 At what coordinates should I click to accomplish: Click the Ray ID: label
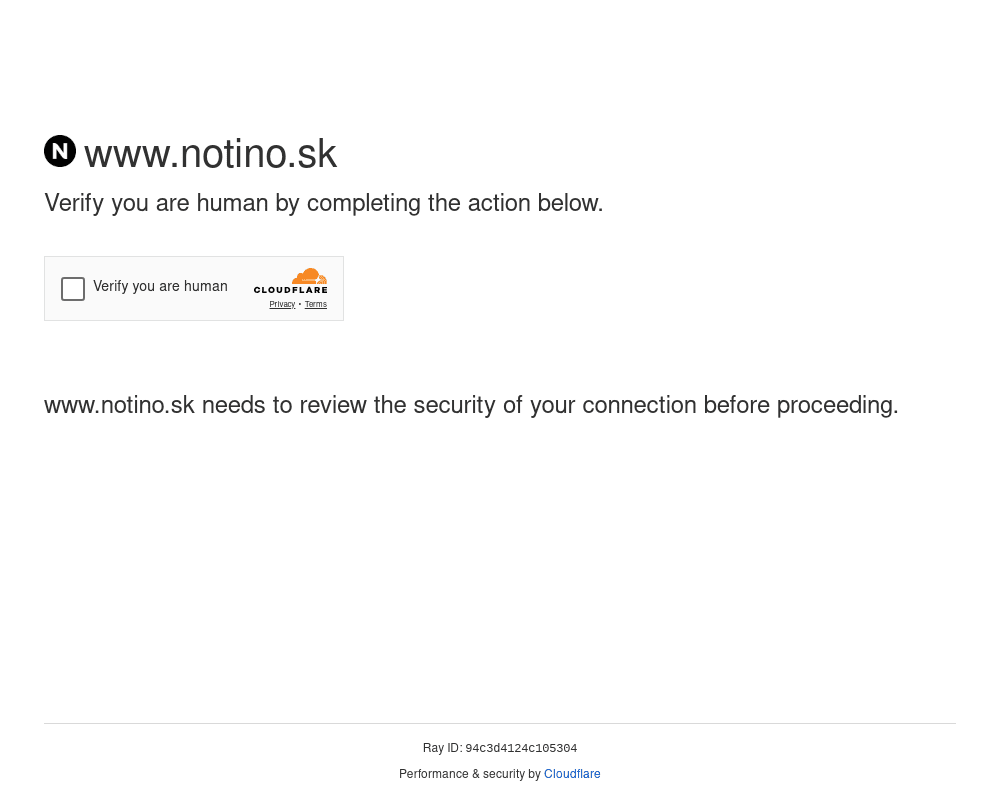[x=442, y=748]
